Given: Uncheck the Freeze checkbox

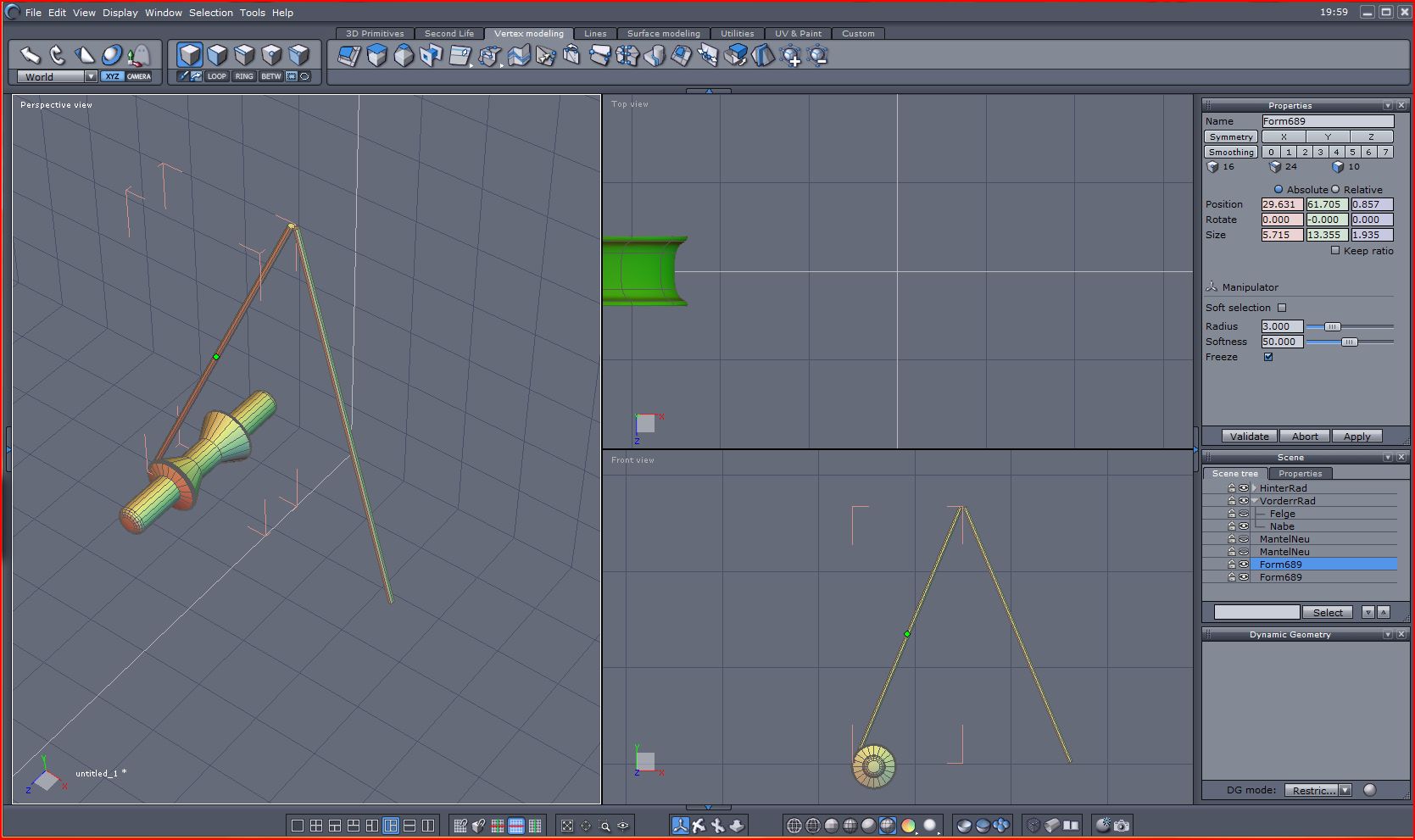Looking at the screenshot, I should click(x=1268, y=357).
